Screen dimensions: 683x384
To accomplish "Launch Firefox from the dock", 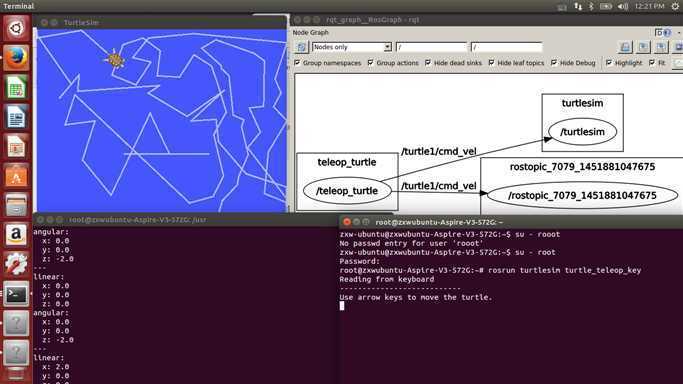I will point(16,57).
